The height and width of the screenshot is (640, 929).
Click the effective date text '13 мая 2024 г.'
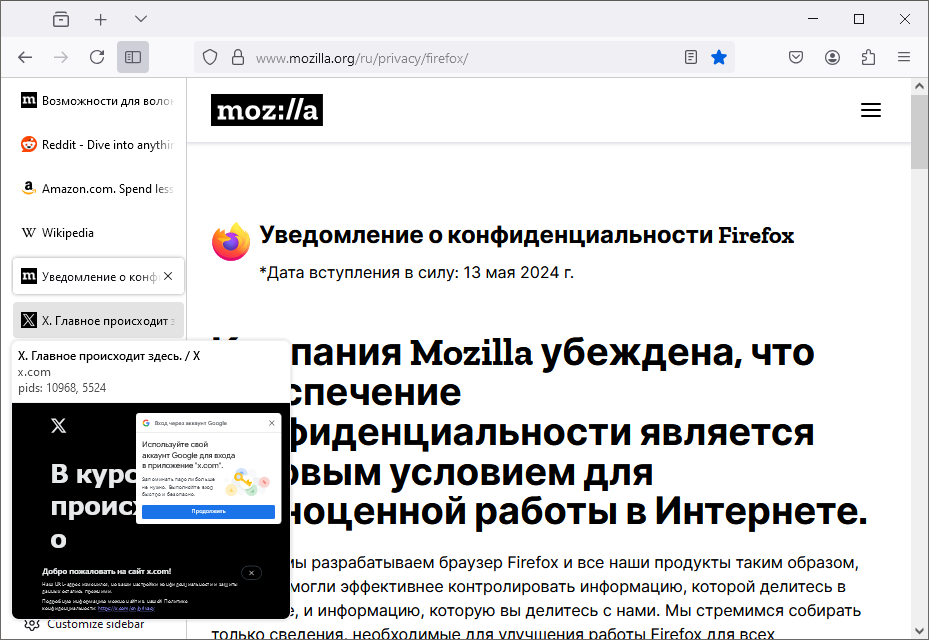[518, 273]
